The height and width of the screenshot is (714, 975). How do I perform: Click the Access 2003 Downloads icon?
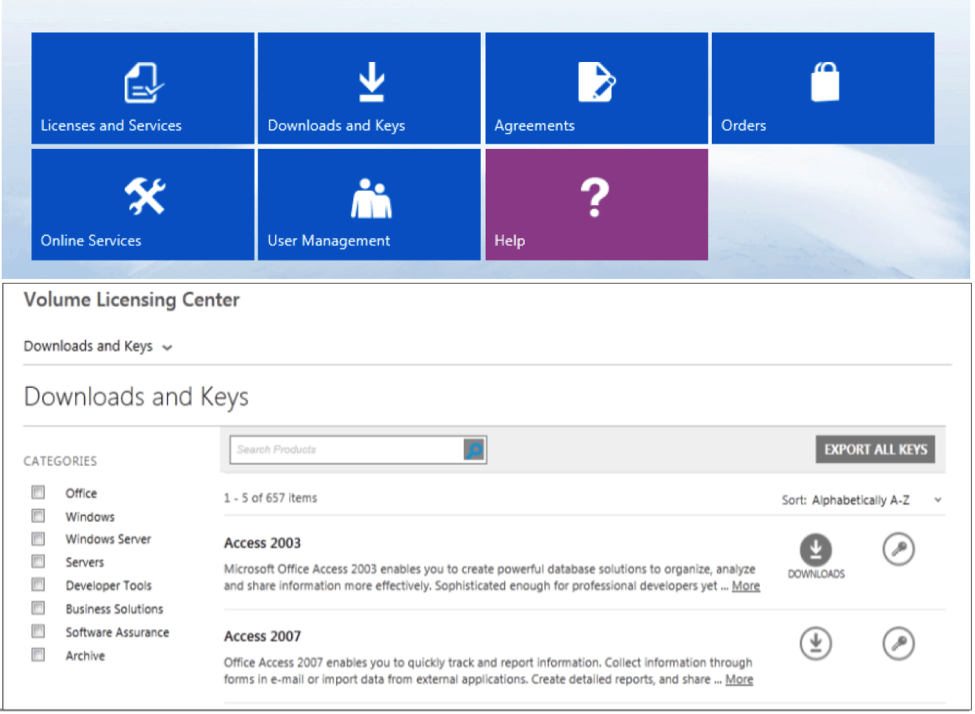click(816, 550)
